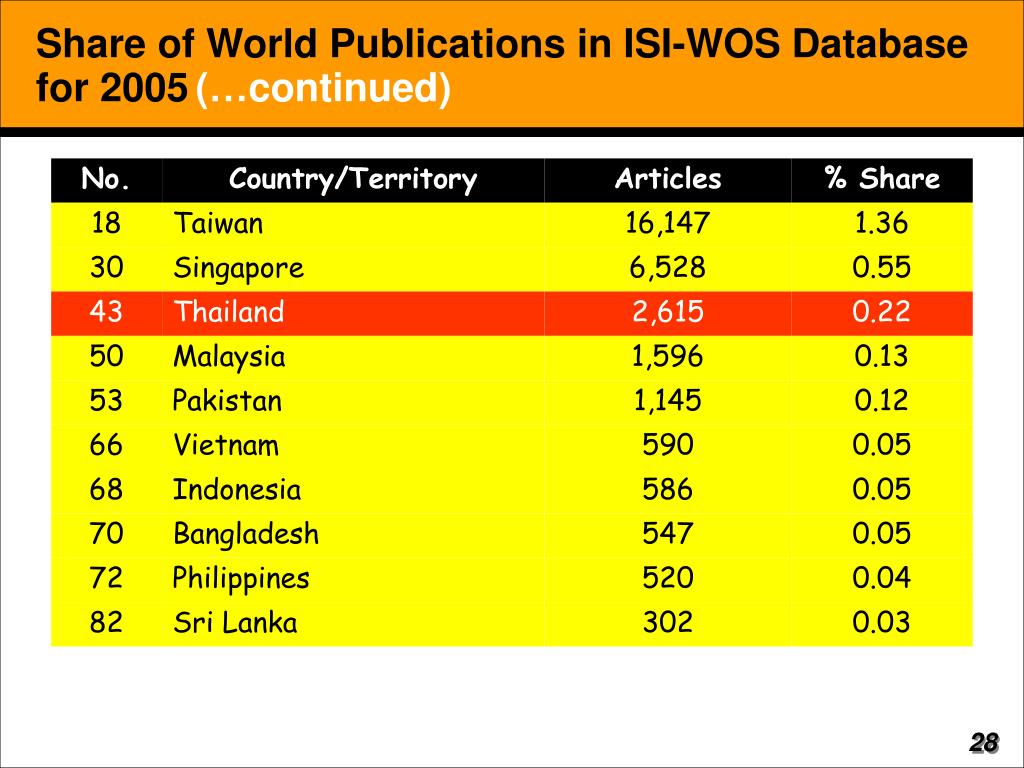
Task: Click the articles value '16,147'
Action: point(667,223)
